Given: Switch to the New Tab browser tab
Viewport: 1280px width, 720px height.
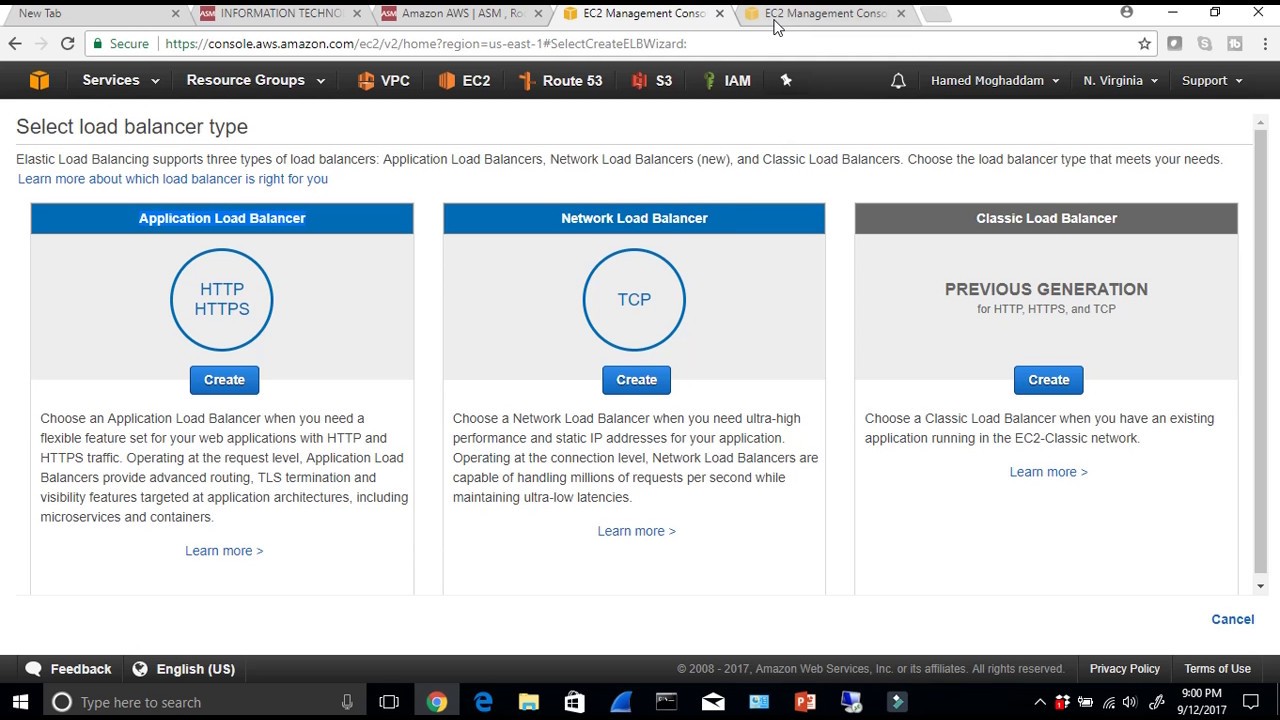Looking at the screenshot, I should pyautogui.click(x=93, y=14).
